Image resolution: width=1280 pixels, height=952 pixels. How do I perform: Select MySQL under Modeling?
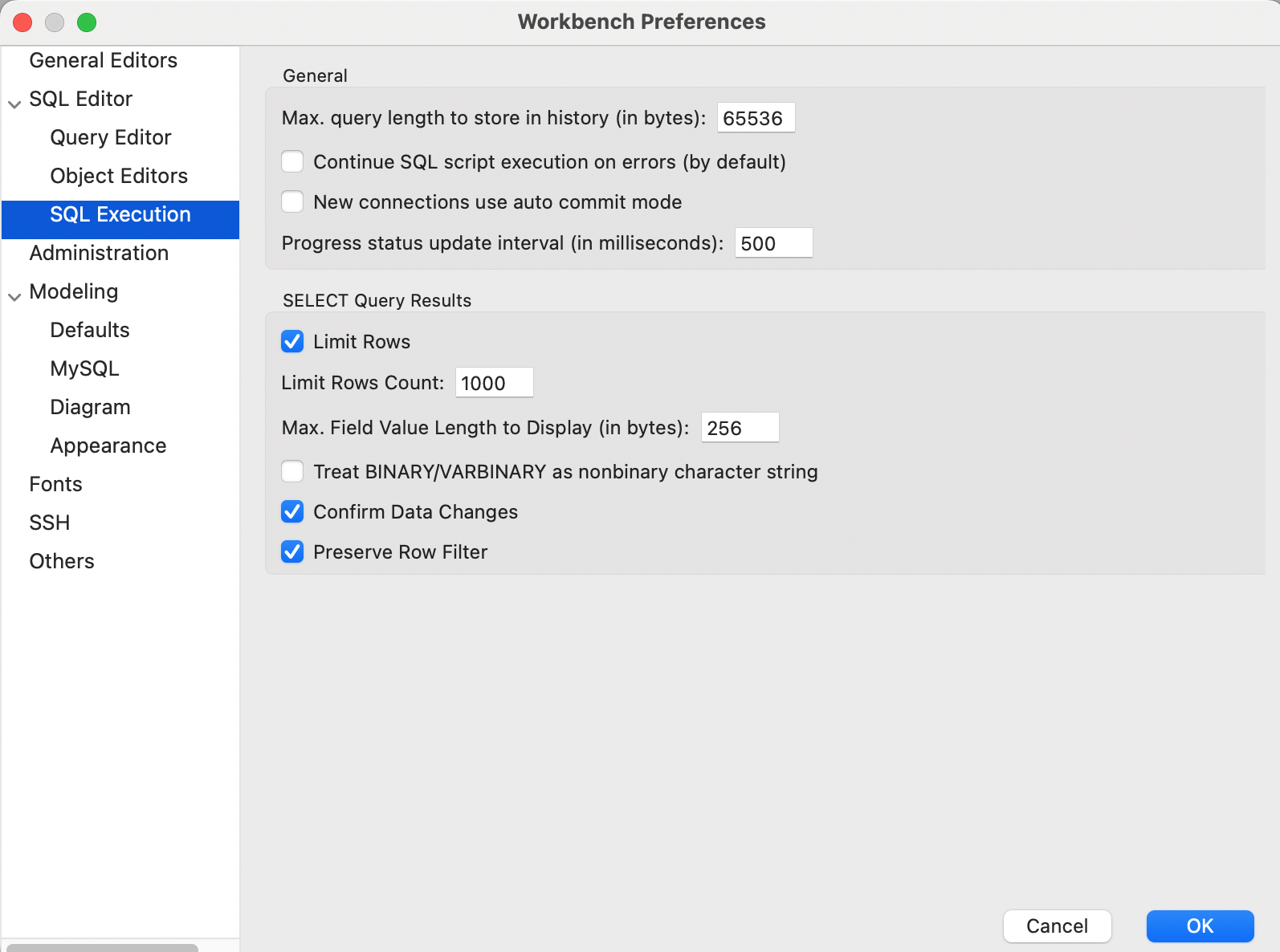tap(84, 368)
